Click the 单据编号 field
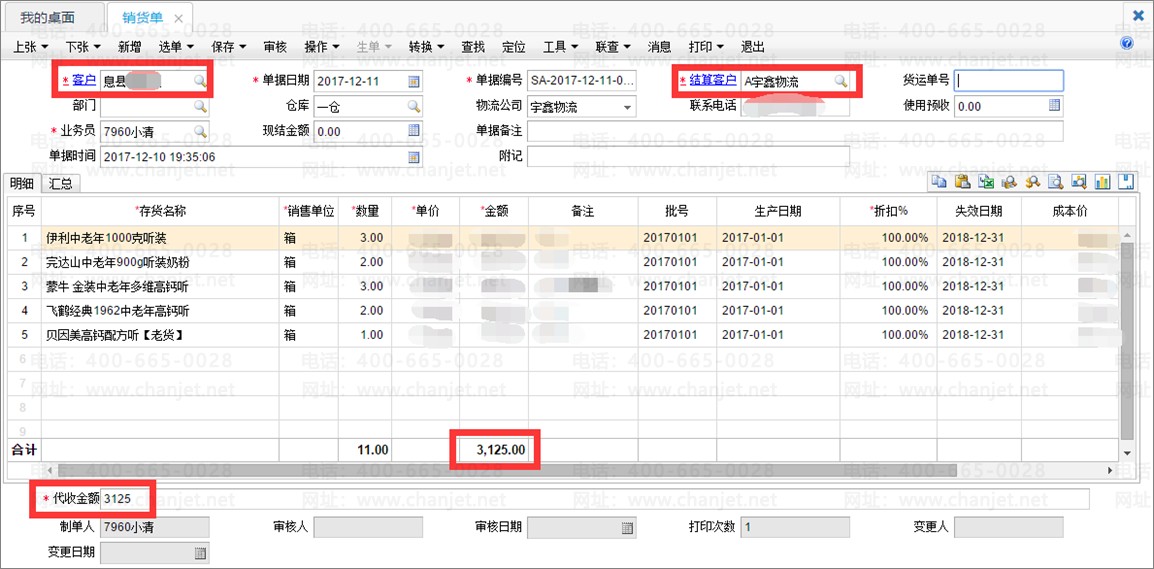This screenshot has height=569, width=1154. [x=582, y=81]
